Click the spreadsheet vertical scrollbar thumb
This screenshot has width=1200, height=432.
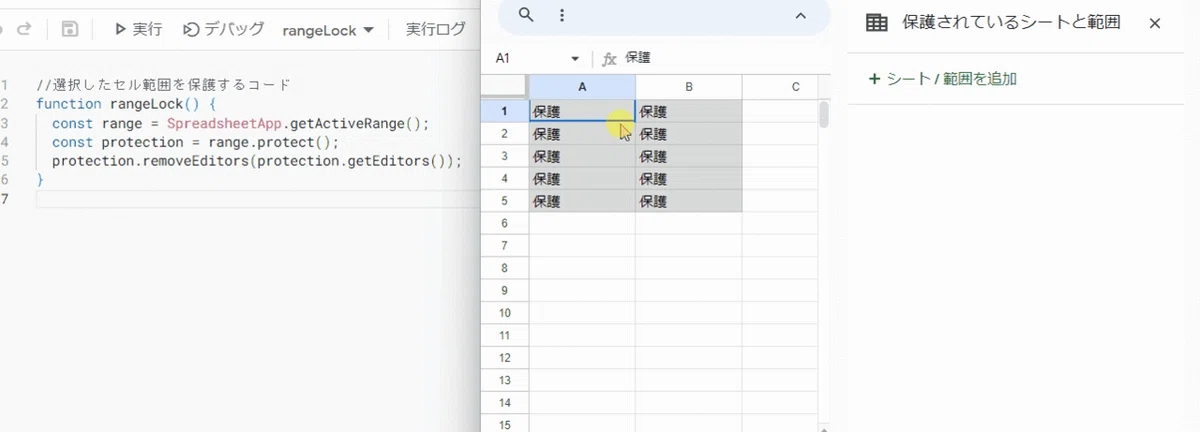click(824, 114)
